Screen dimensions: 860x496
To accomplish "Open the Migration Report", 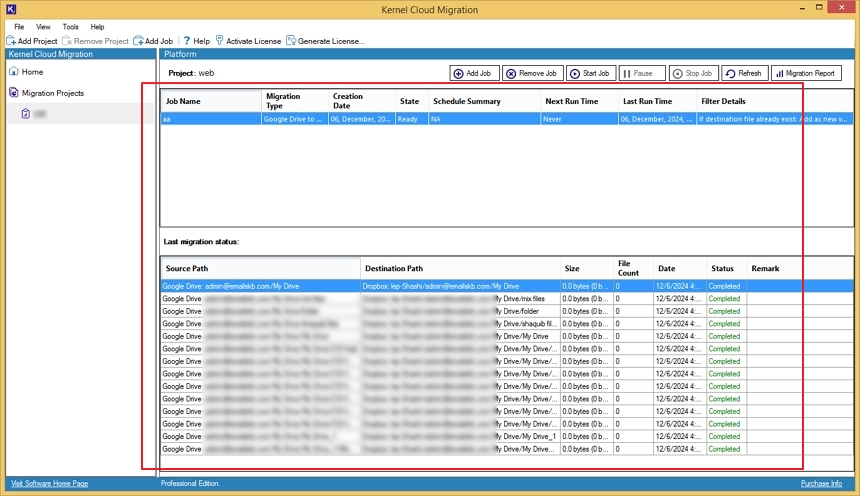I will tap(806, 73).
